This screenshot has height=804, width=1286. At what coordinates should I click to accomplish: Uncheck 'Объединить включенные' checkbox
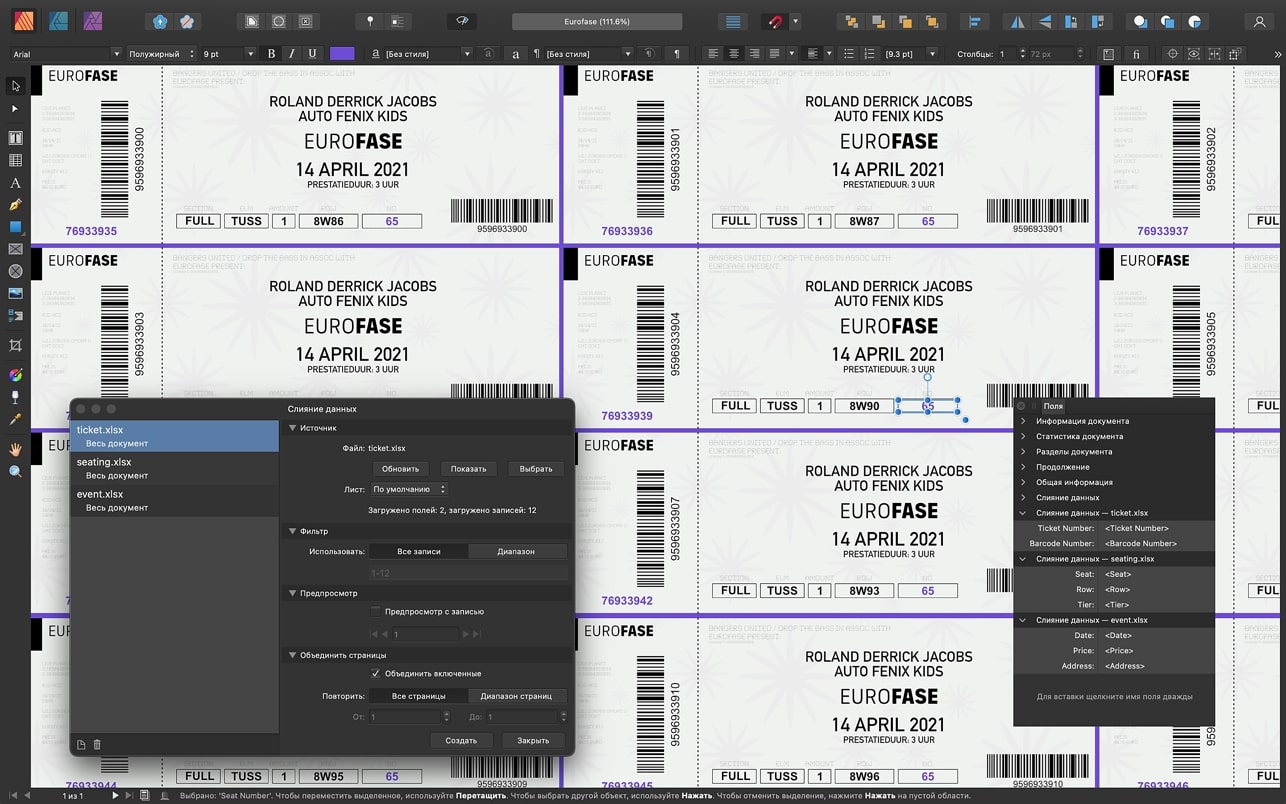pos(376,673)
